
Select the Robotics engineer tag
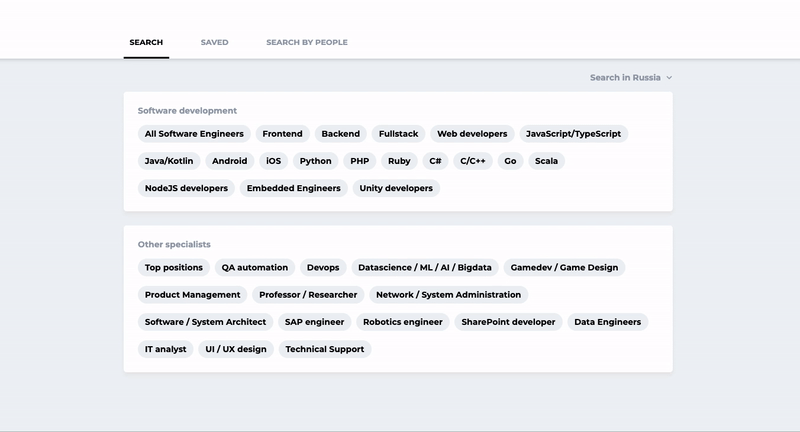click(403, 322)
